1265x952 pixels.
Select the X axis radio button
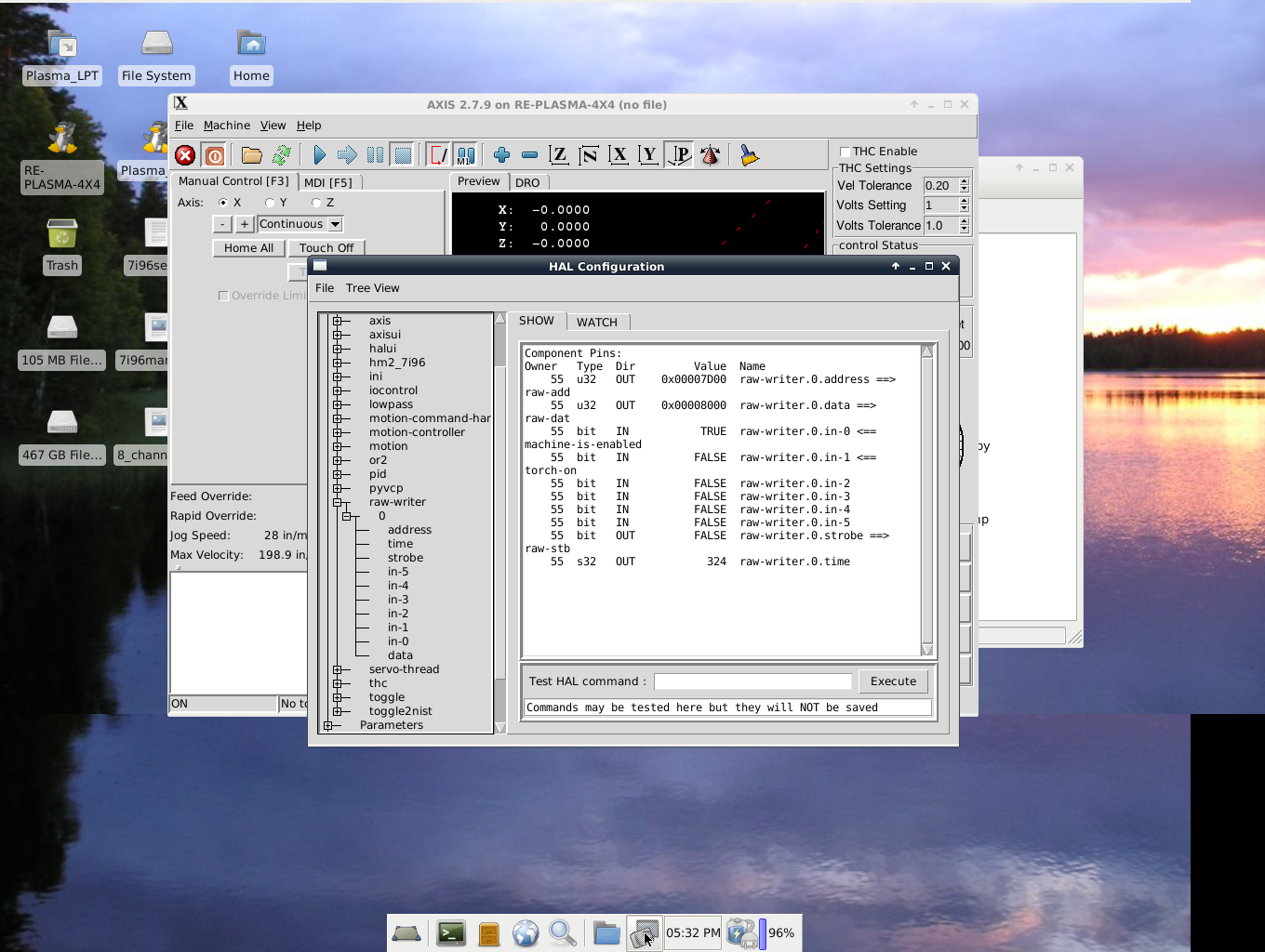tap(222, 203)
